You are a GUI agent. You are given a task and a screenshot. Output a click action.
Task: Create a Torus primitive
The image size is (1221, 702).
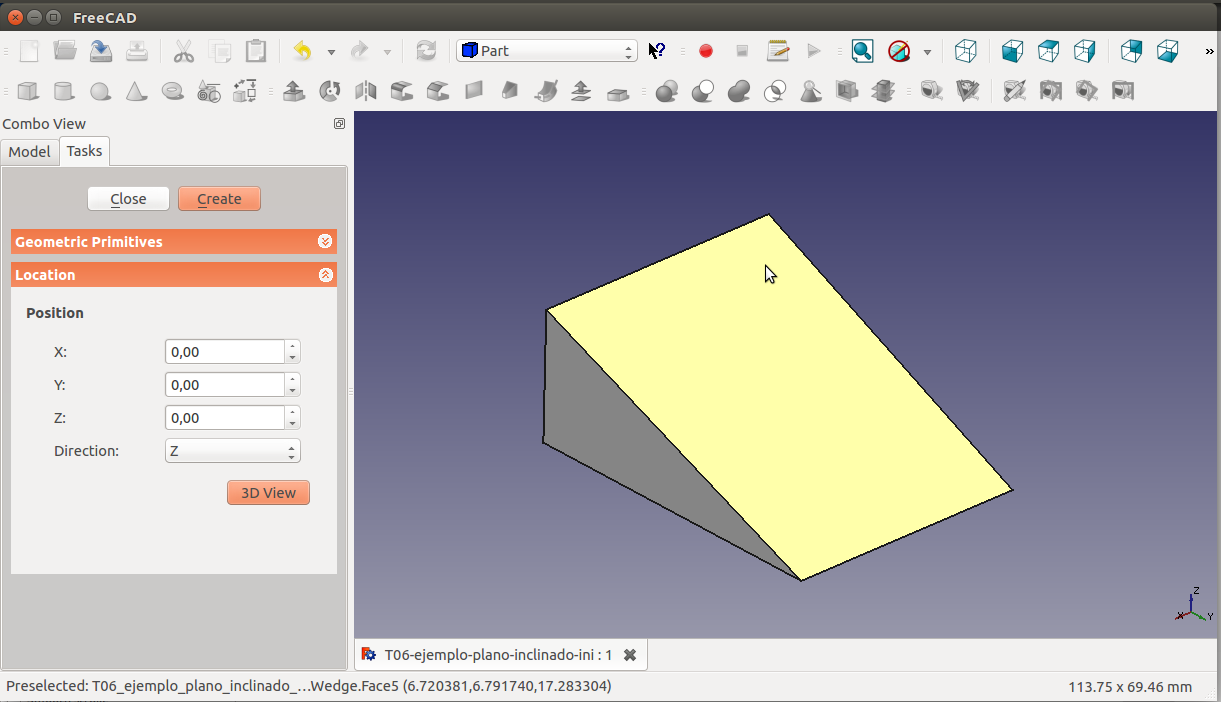click(x=173, y=91)
